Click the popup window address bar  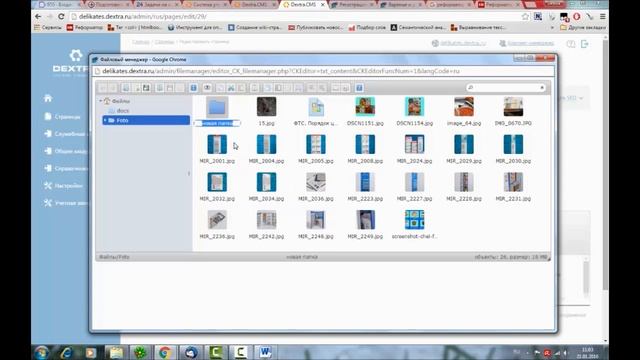pos(322,71)
